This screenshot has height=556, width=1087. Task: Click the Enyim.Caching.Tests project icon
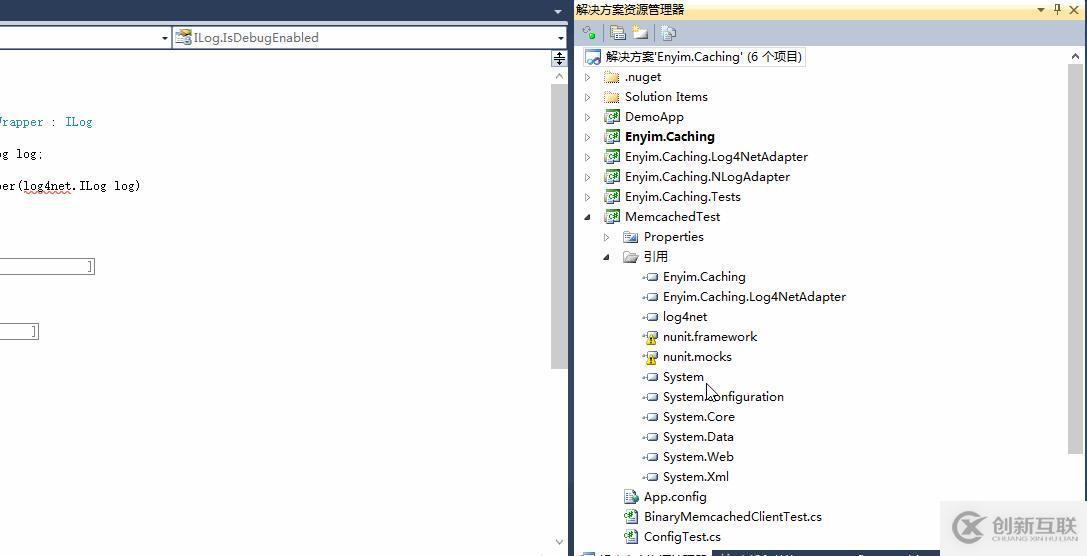pos(611,197)
